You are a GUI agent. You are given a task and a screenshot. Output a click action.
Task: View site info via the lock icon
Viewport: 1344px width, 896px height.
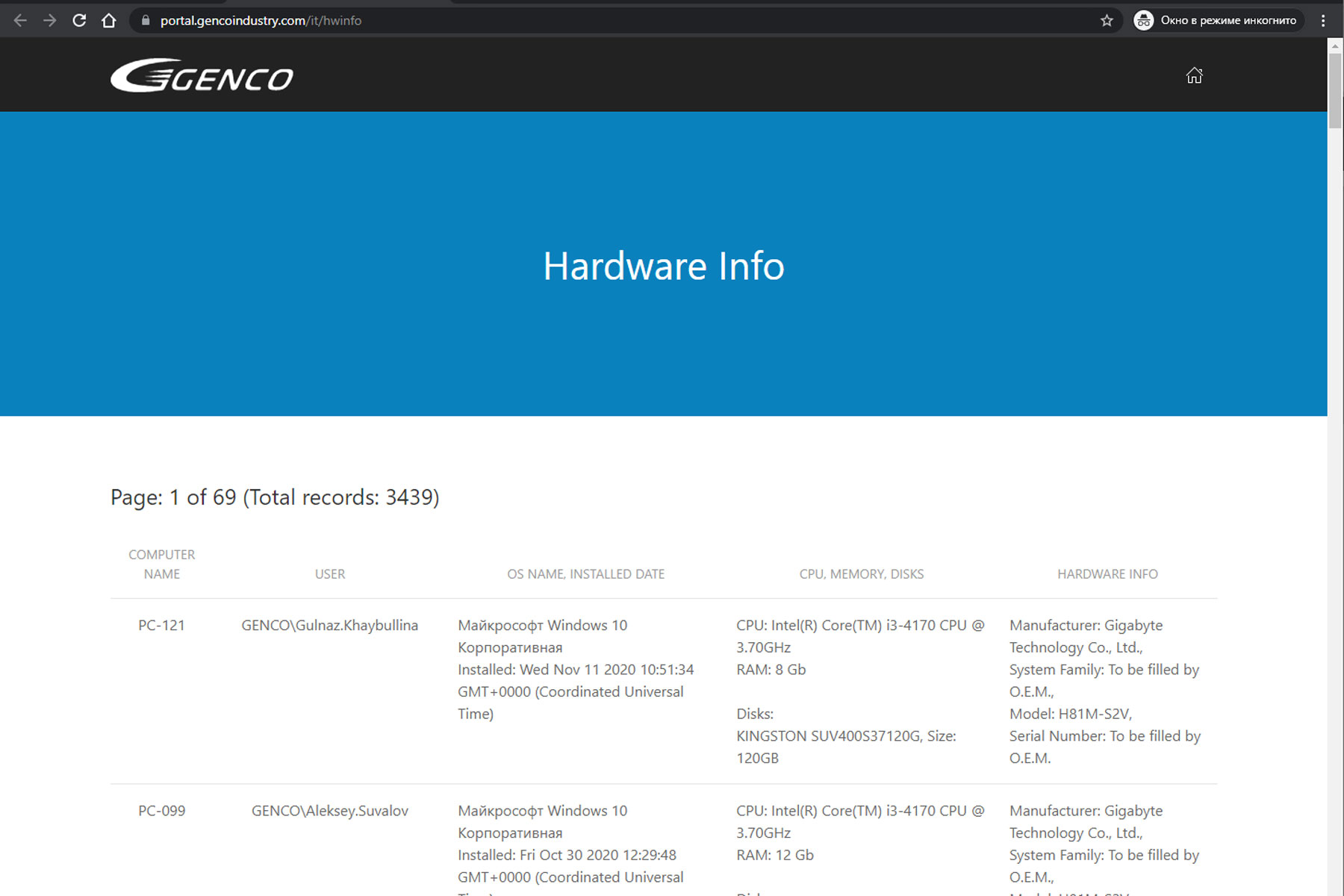[x=146, y=21]
